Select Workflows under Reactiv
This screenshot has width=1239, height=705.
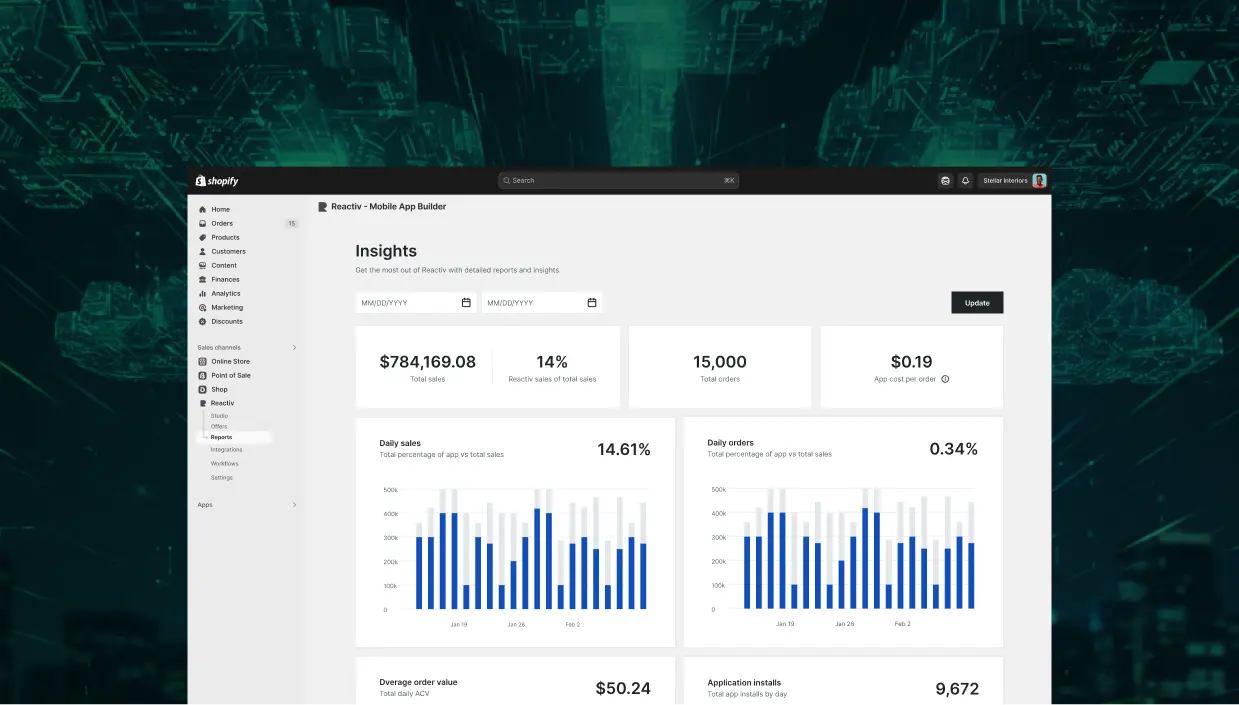[x=224, y=464]
